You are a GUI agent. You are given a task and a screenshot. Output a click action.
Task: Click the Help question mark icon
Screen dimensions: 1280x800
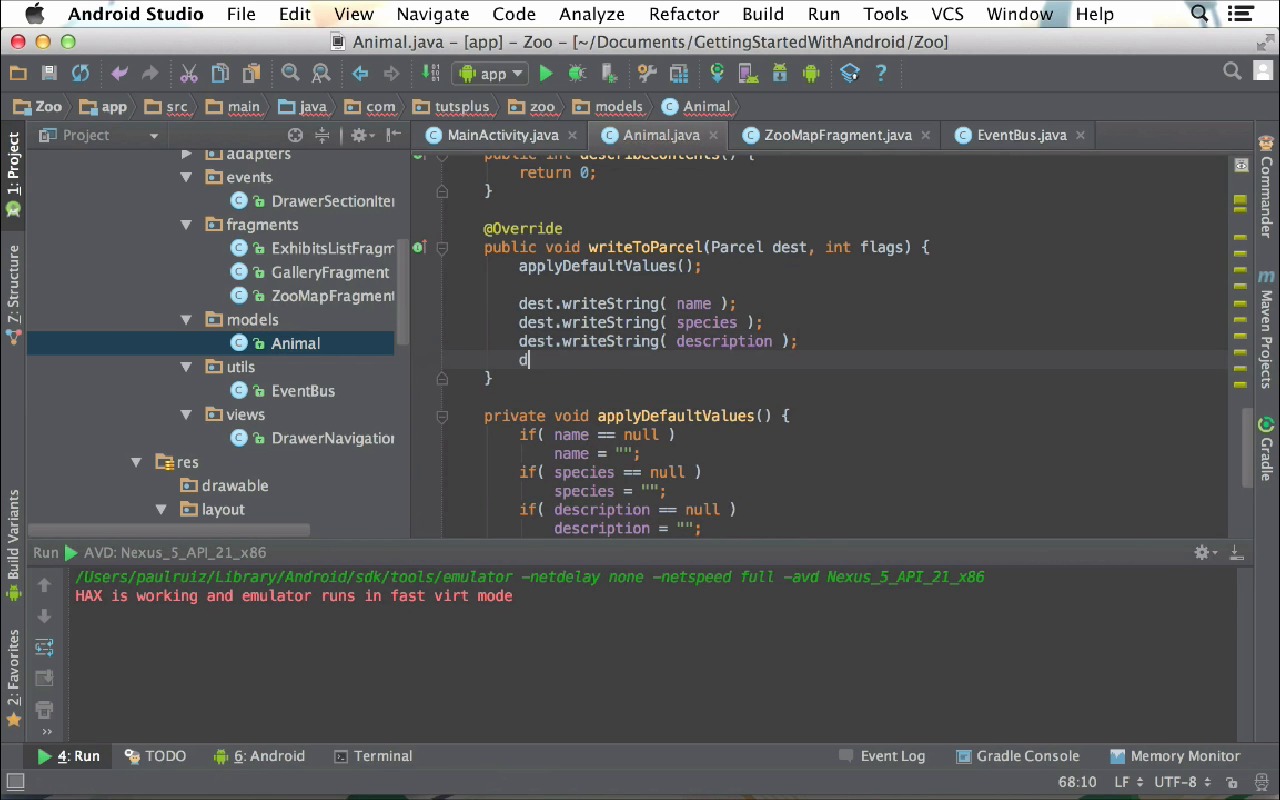(x=881, y=73)
